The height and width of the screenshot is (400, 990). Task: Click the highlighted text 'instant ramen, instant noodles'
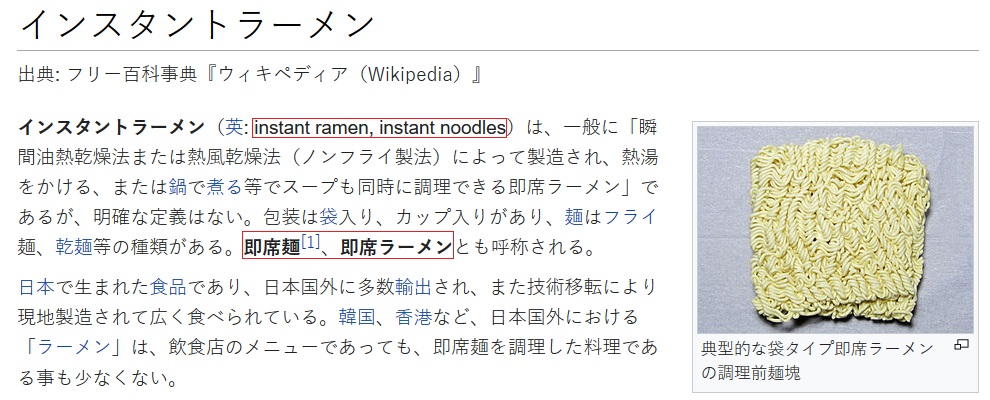[380, 128]
